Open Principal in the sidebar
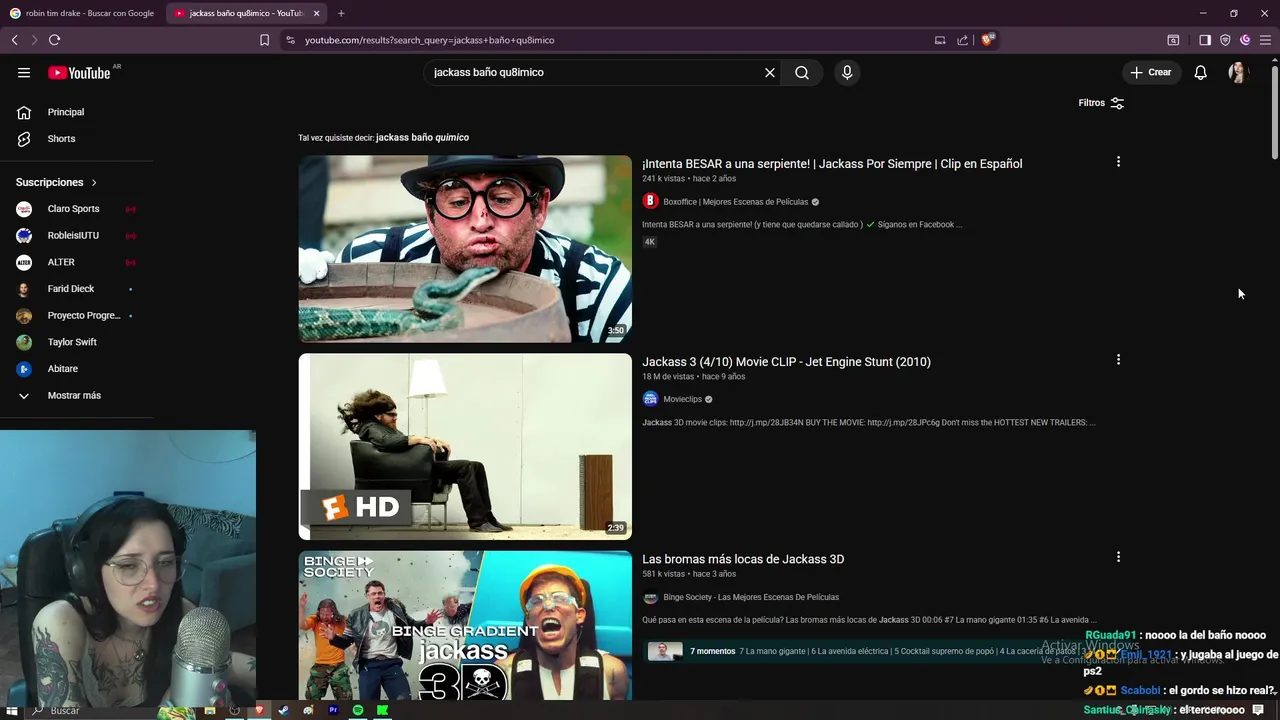The image size is (1280, 720). [x=66, y=112]
